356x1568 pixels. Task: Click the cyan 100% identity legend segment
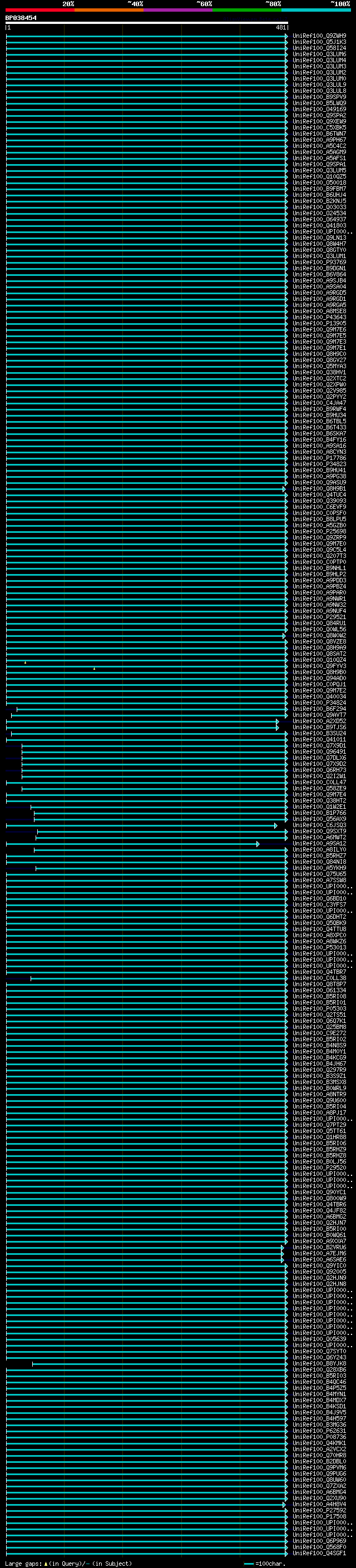(x=316, y=10)
